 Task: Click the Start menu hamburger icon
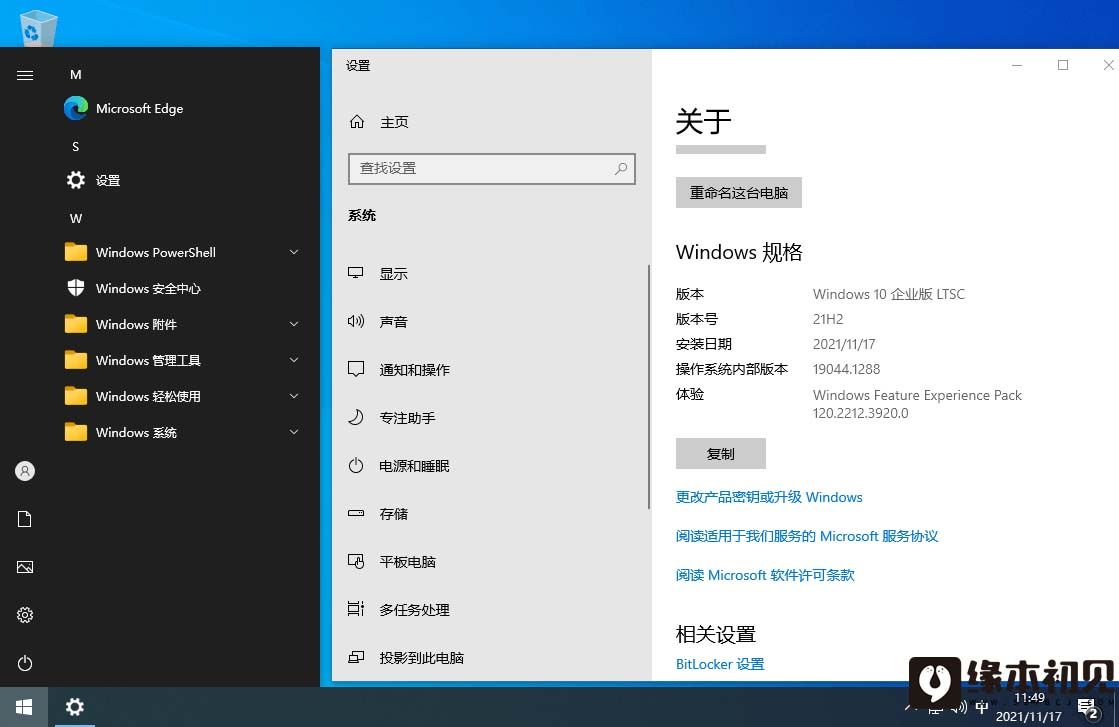(25, 75)
